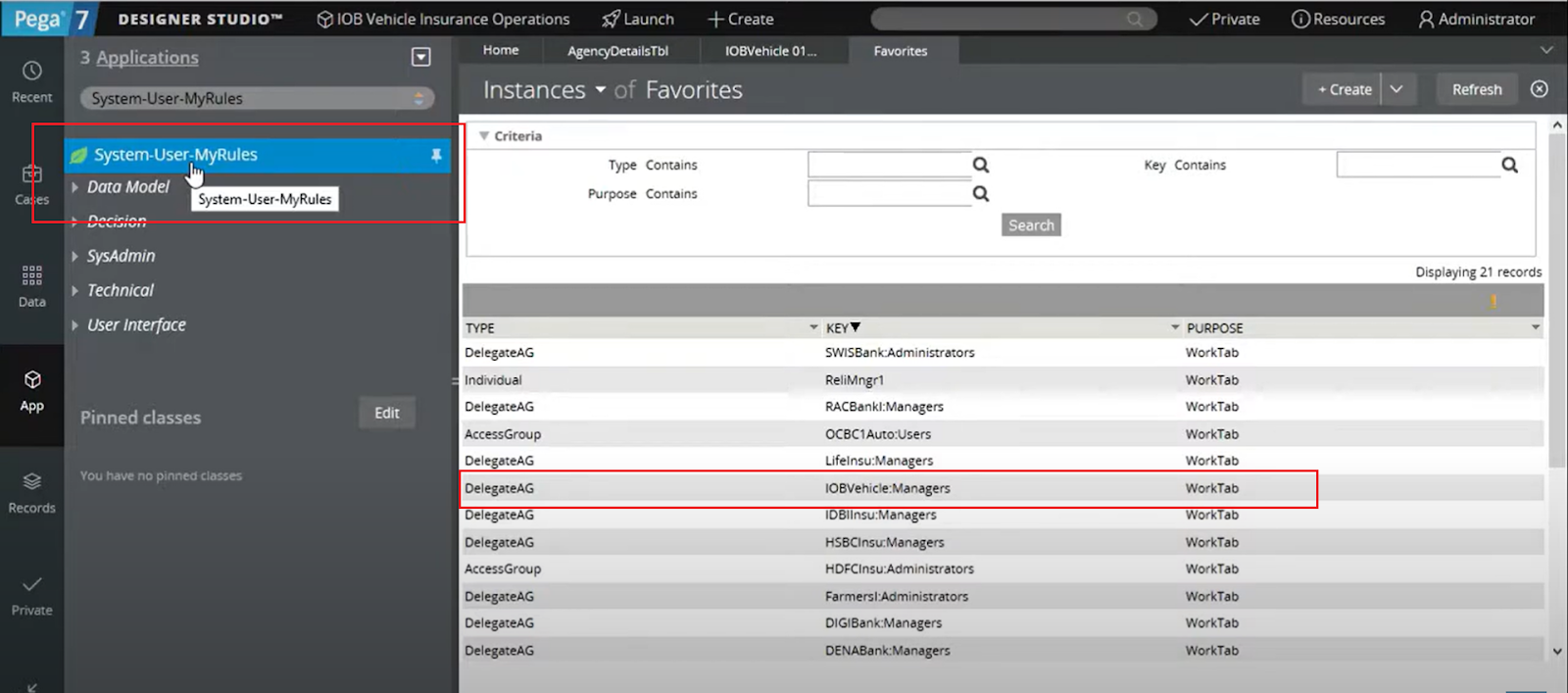Screen dimensions: 1568x693
Task: Expand the User Interface node
Action: (x=74, y=324)
